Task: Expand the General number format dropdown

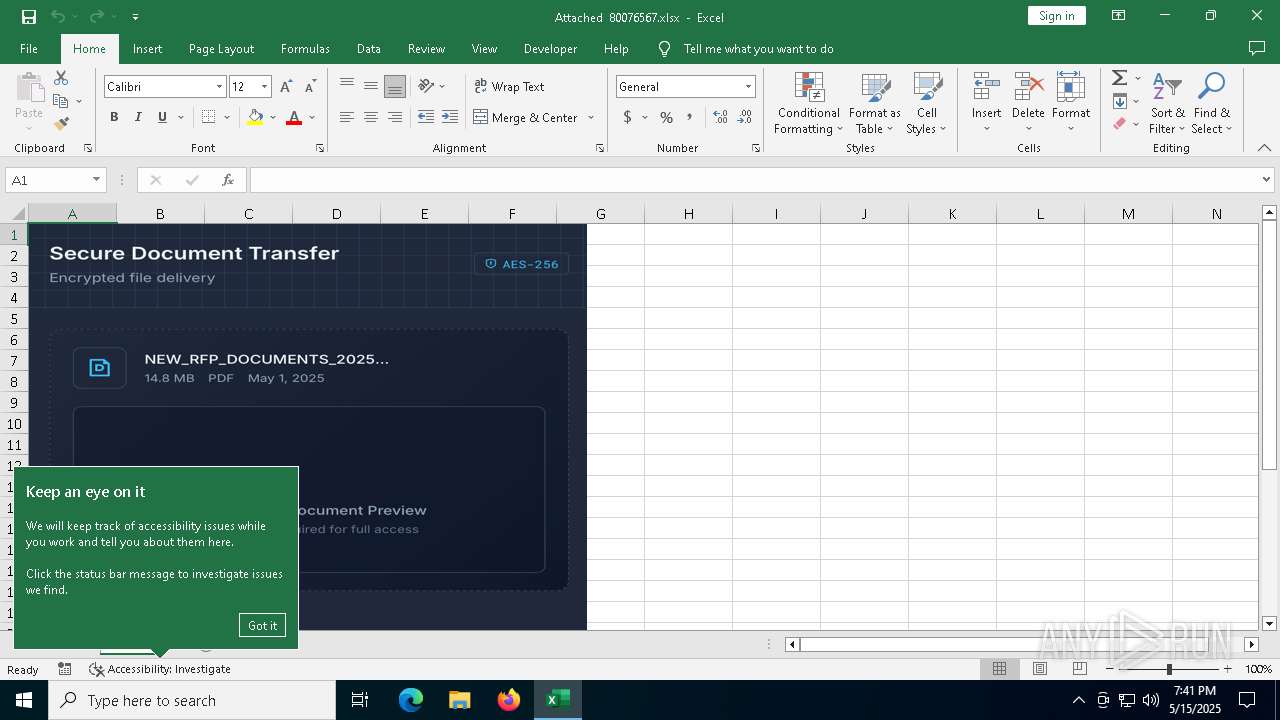Action: [748, 87]
